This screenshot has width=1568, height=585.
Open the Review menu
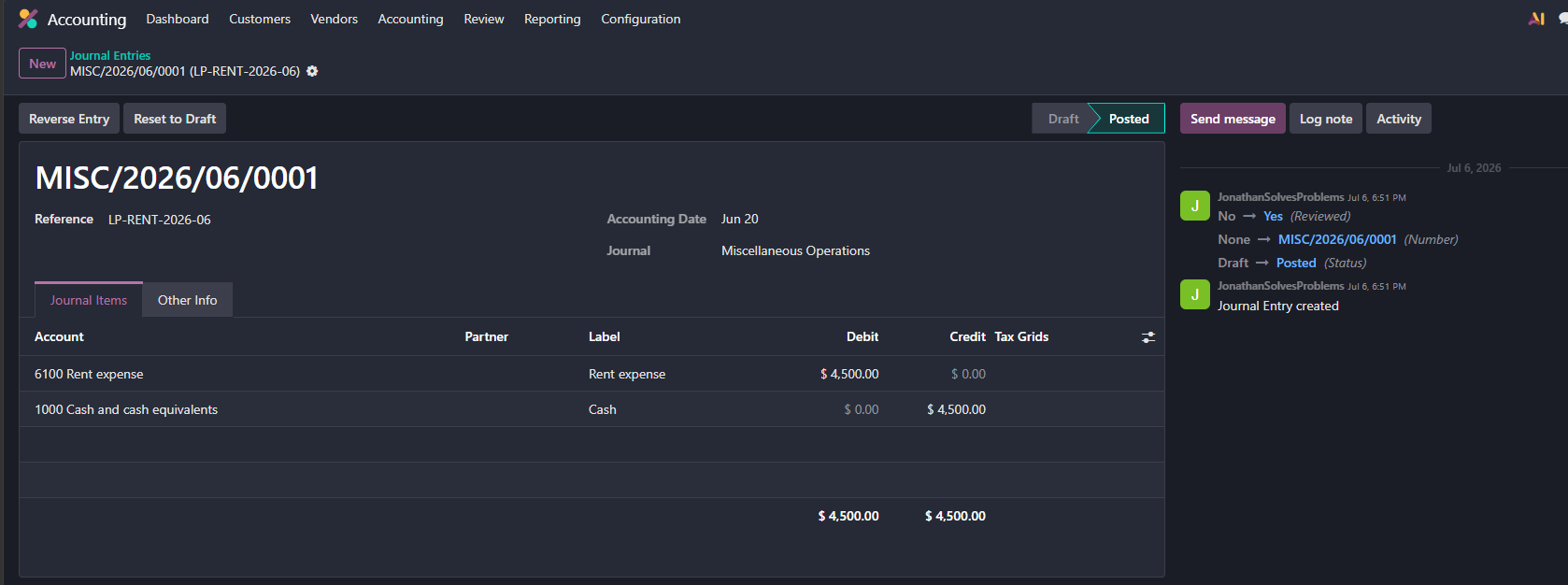tap(484, 19)
